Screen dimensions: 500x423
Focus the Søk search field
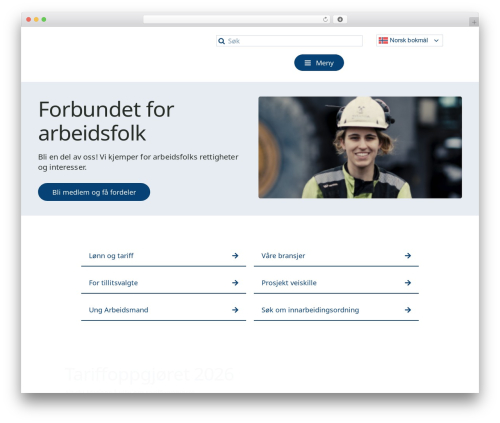289,41
